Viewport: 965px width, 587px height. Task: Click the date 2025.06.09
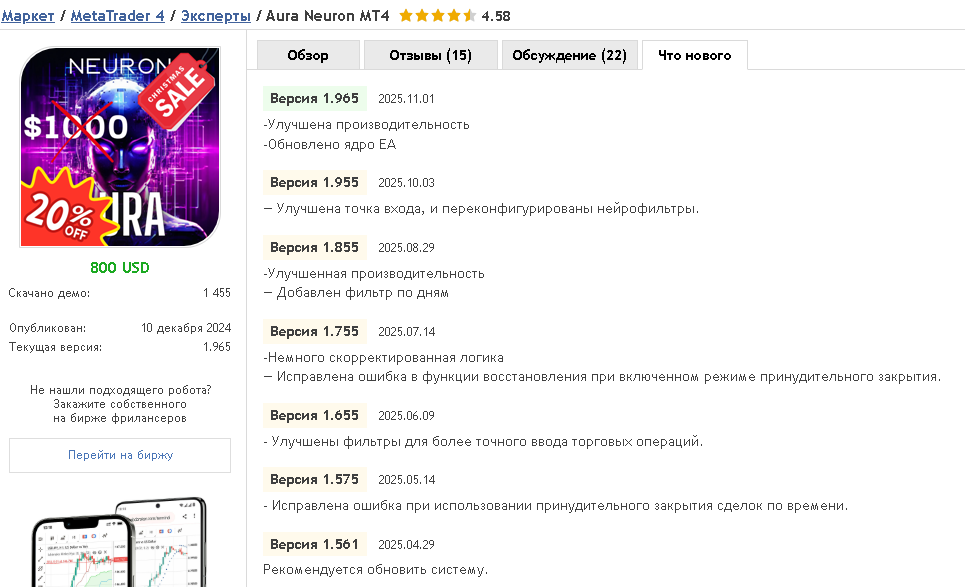click(x=406, y=416)
